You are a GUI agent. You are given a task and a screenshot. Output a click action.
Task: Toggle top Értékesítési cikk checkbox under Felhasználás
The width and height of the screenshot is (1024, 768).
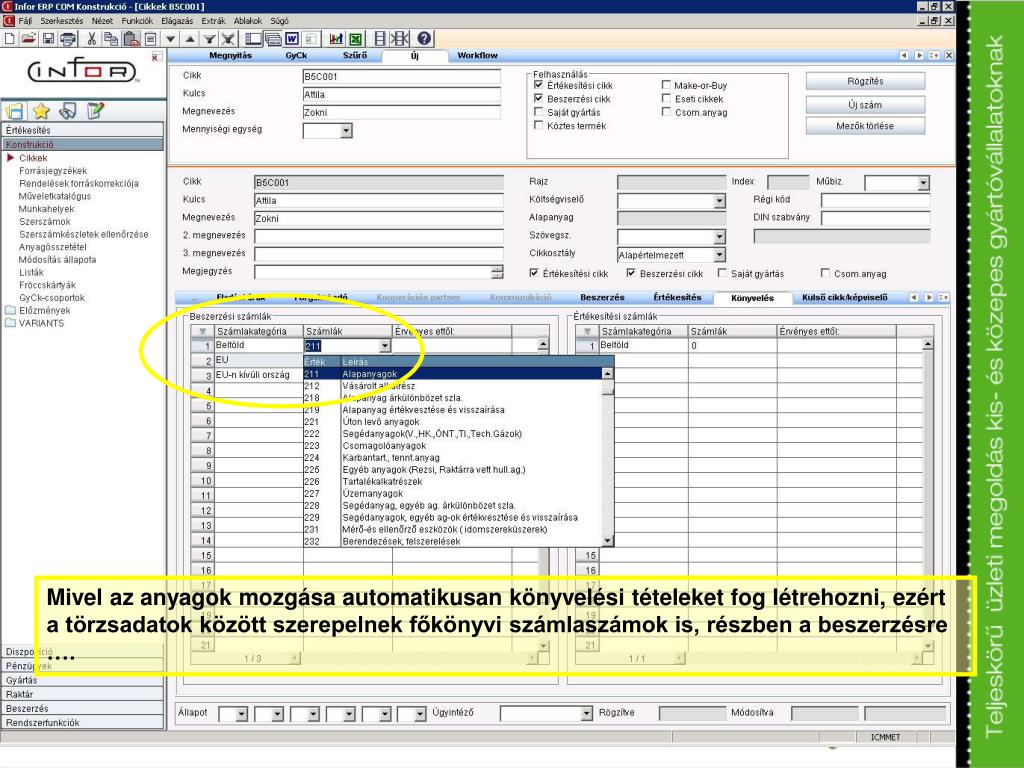[538, 85]
